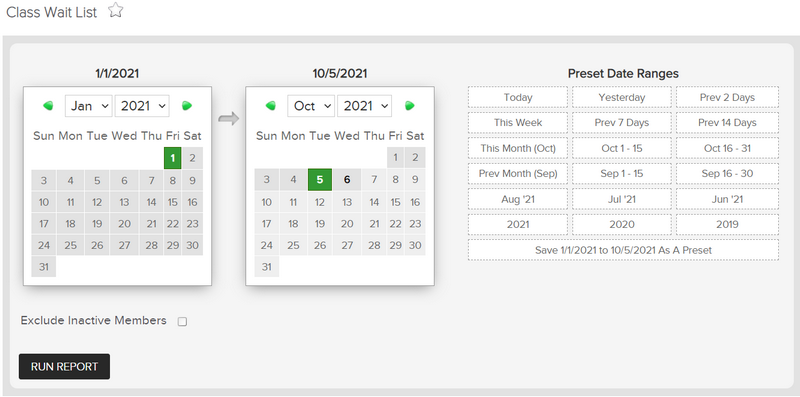Choose the Prev 7 Days preset

pos(622,122)
